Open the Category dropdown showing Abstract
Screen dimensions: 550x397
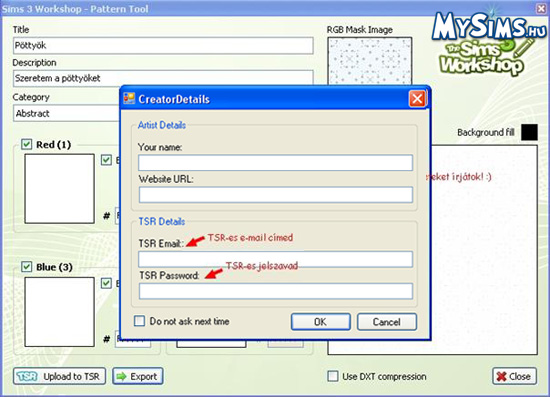(x=67, y=113)
